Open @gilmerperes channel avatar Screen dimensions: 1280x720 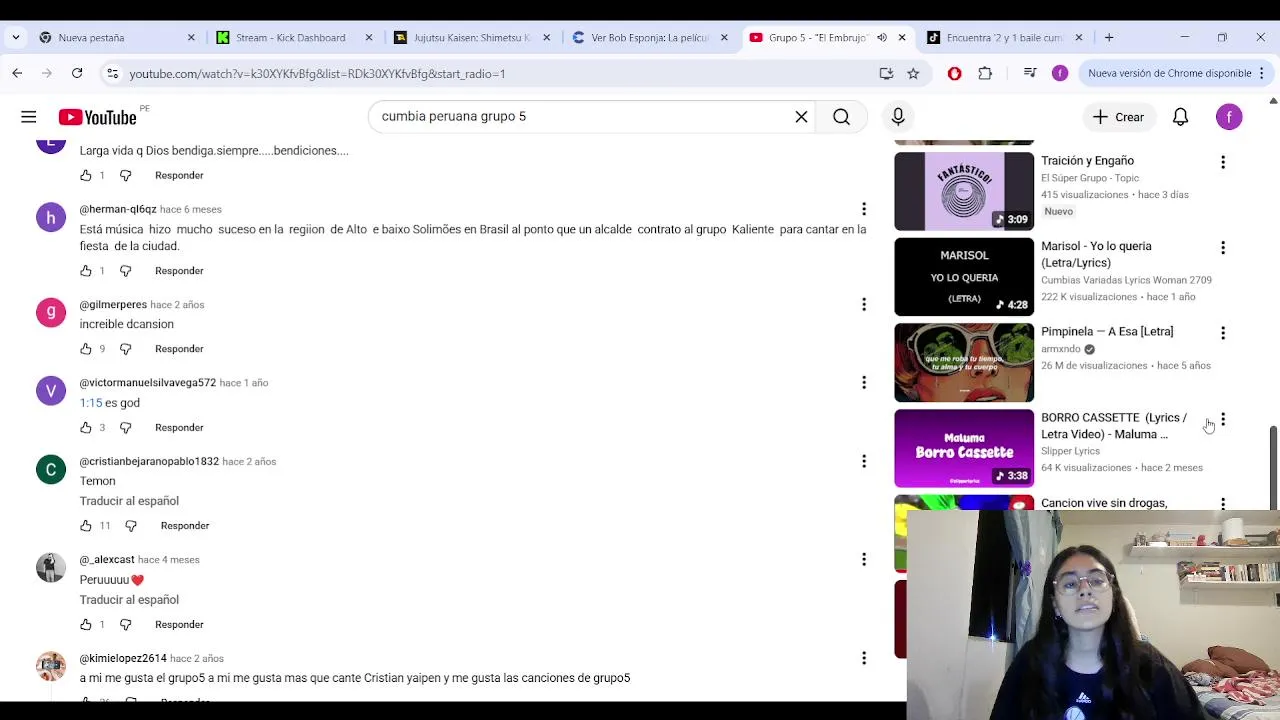pos(51,312)
